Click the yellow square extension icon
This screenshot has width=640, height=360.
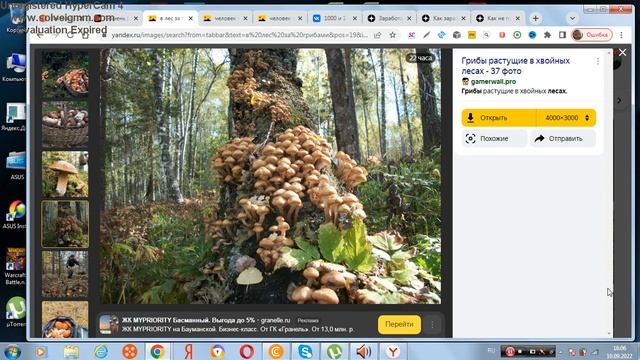[x=472, y=35]
